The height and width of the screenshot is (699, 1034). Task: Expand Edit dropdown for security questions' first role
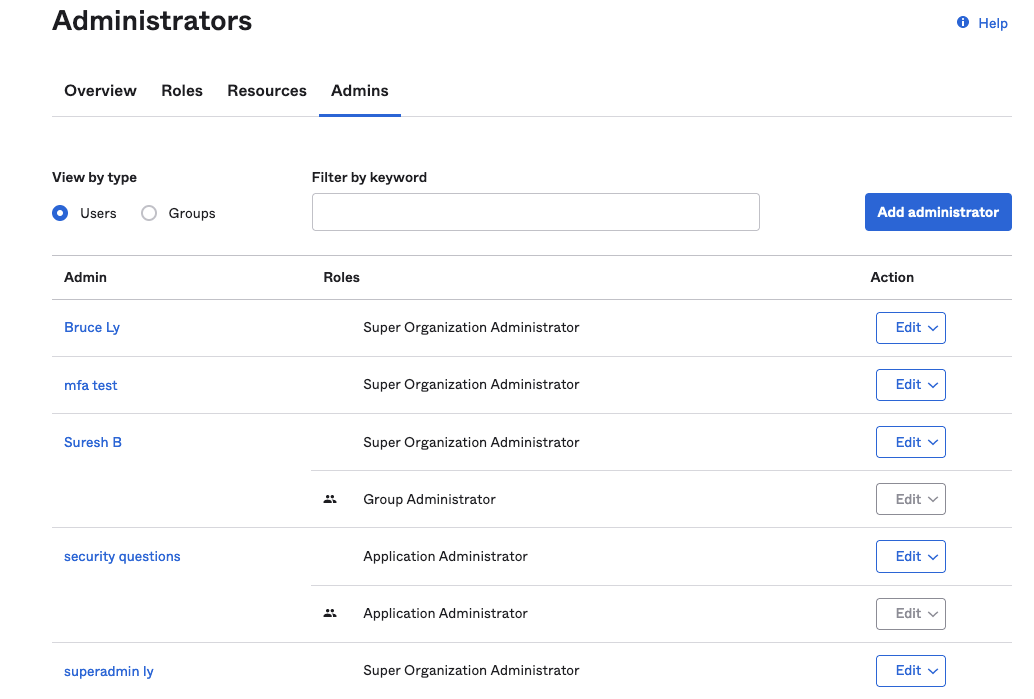[910, 556]
